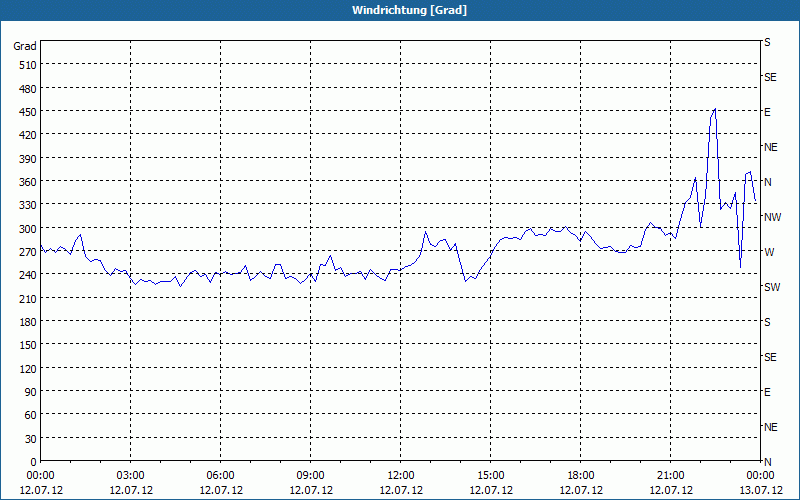Click the 13.07.12 date label
The image size is (800, 500).
tap(760, 490)
